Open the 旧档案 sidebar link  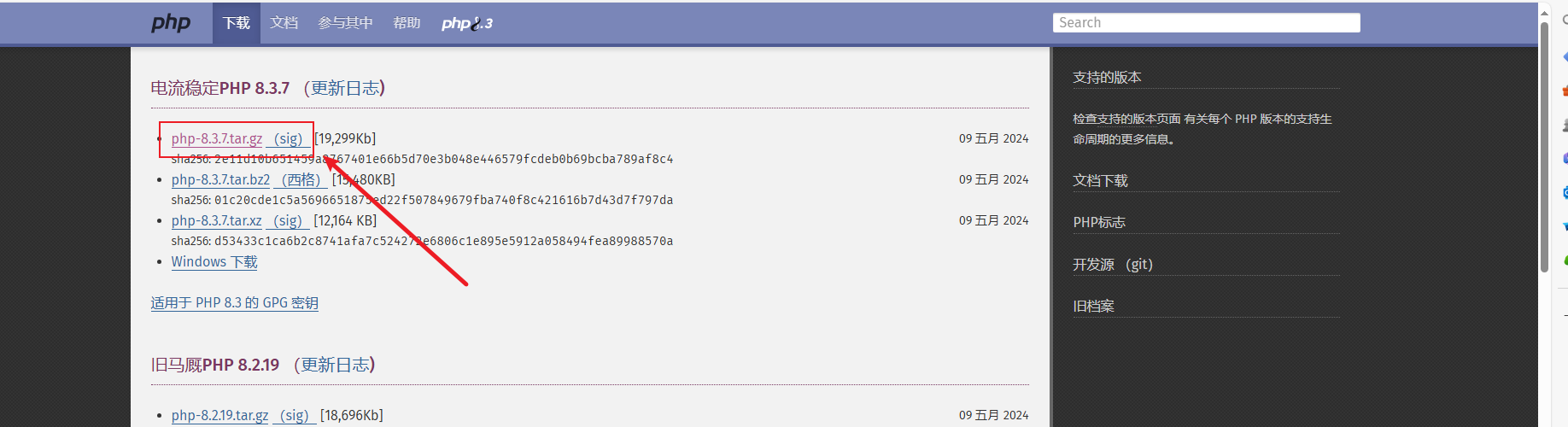pos(1093,306)
